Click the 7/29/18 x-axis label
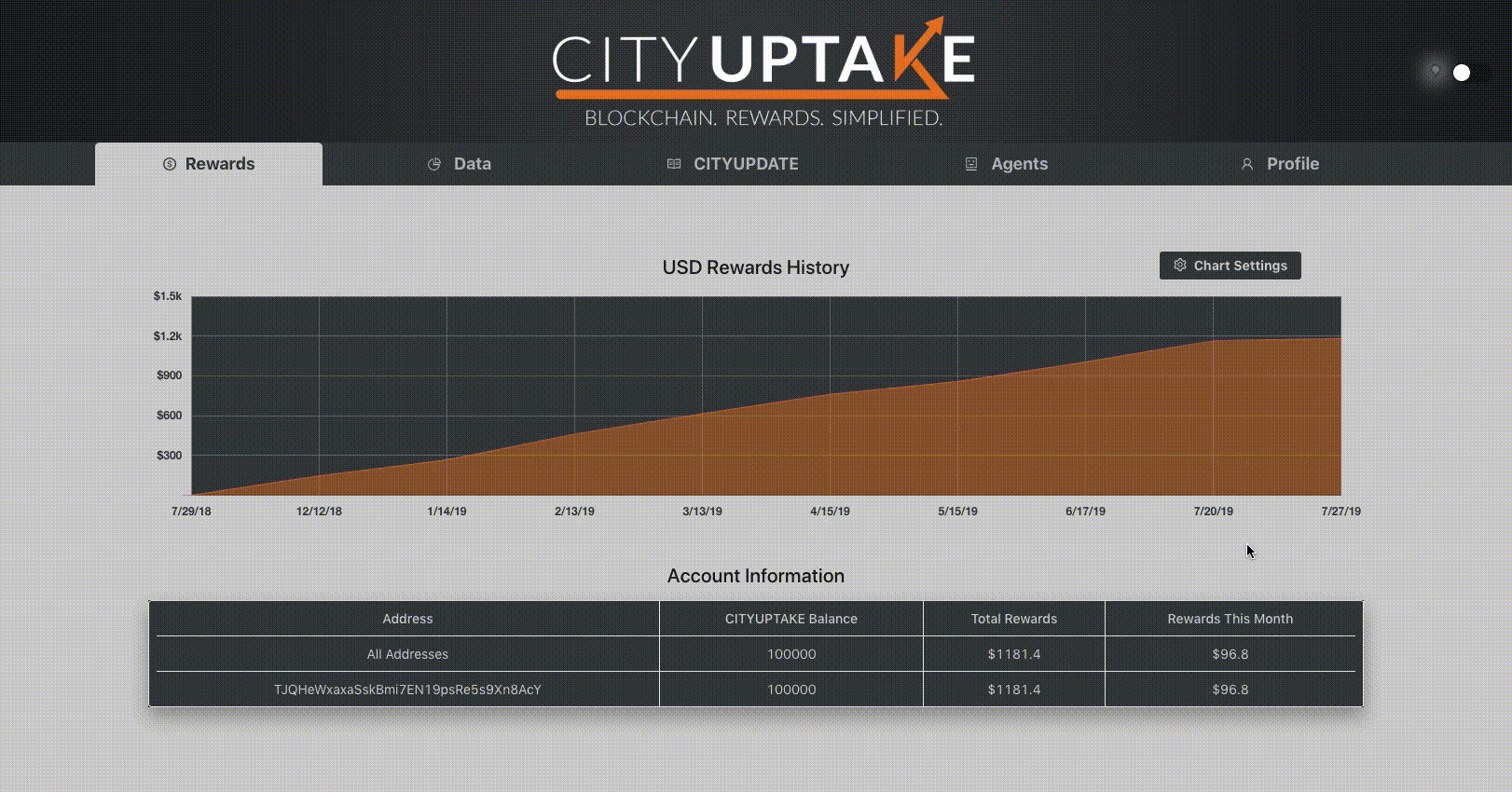This screenshot has width=1512, height=792. coord(191,512)
